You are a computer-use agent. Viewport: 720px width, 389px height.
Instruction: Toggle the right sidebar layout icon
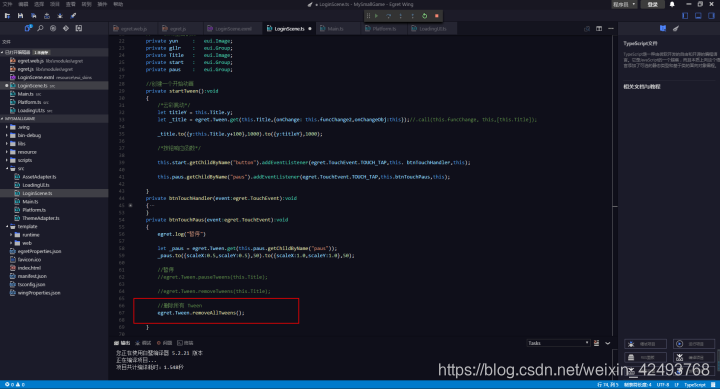point(711,16)
